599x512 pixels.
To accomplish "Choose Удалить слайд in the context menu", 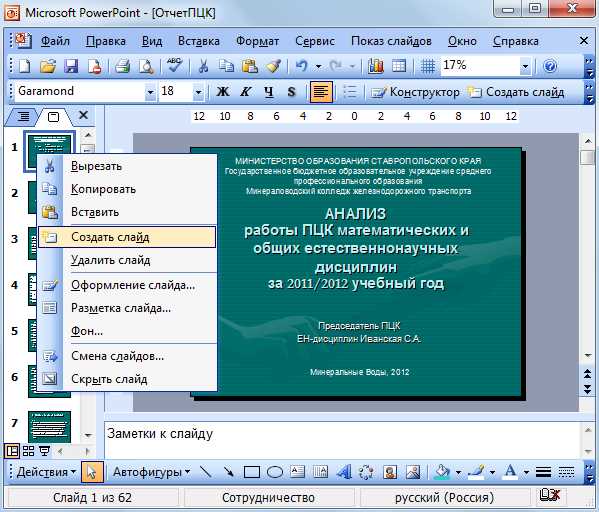I will [127, 260].
